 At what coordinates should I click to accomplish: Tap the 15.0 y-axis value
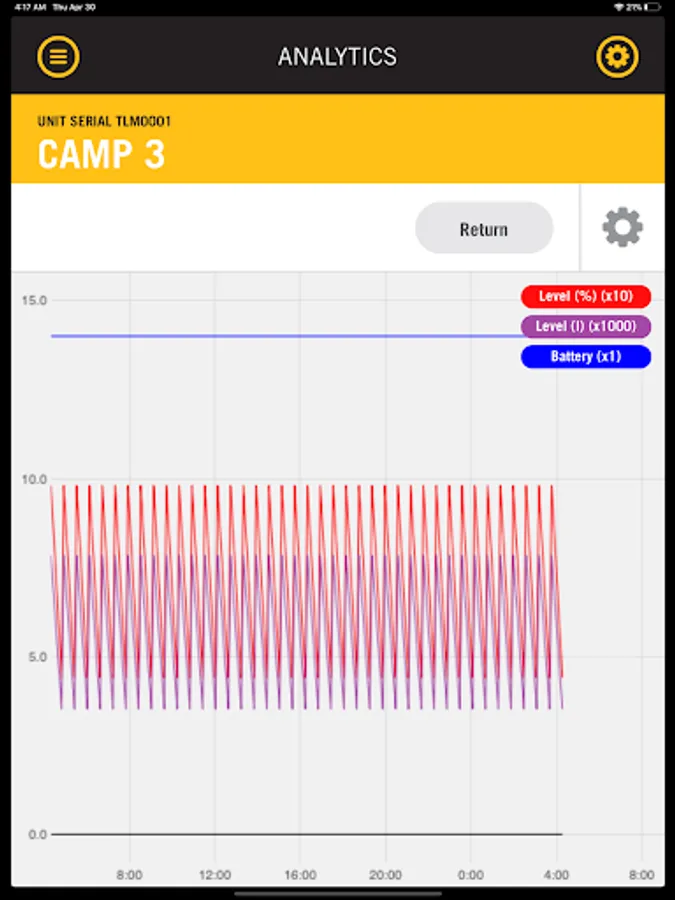tap(34, 300)
